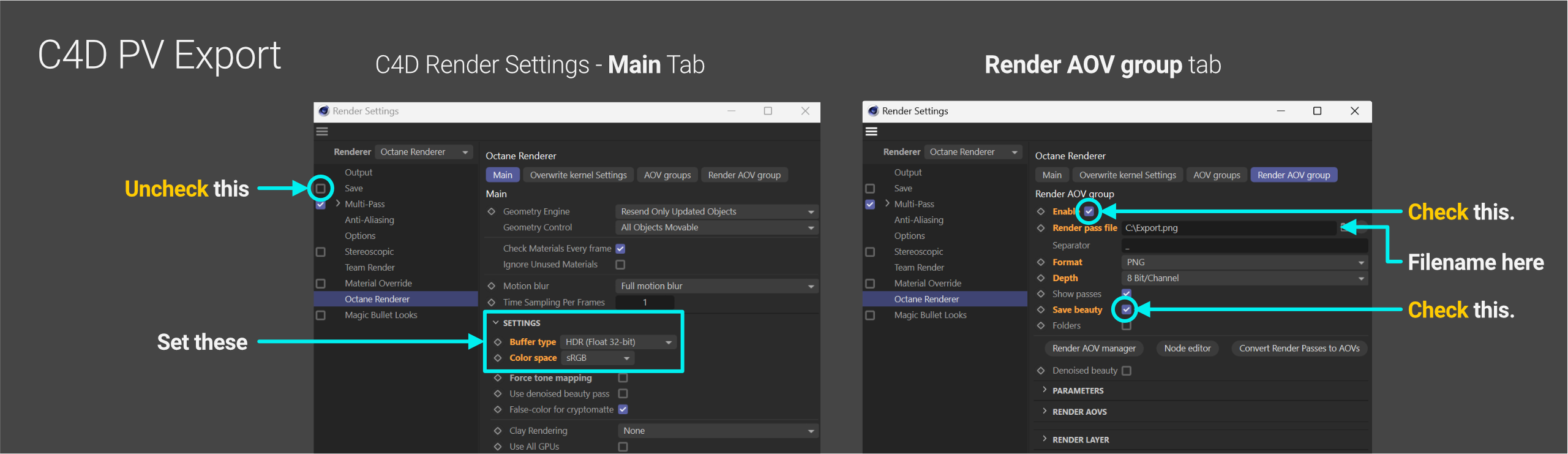Toggle Check Materials Every frame checkbox

620,249
